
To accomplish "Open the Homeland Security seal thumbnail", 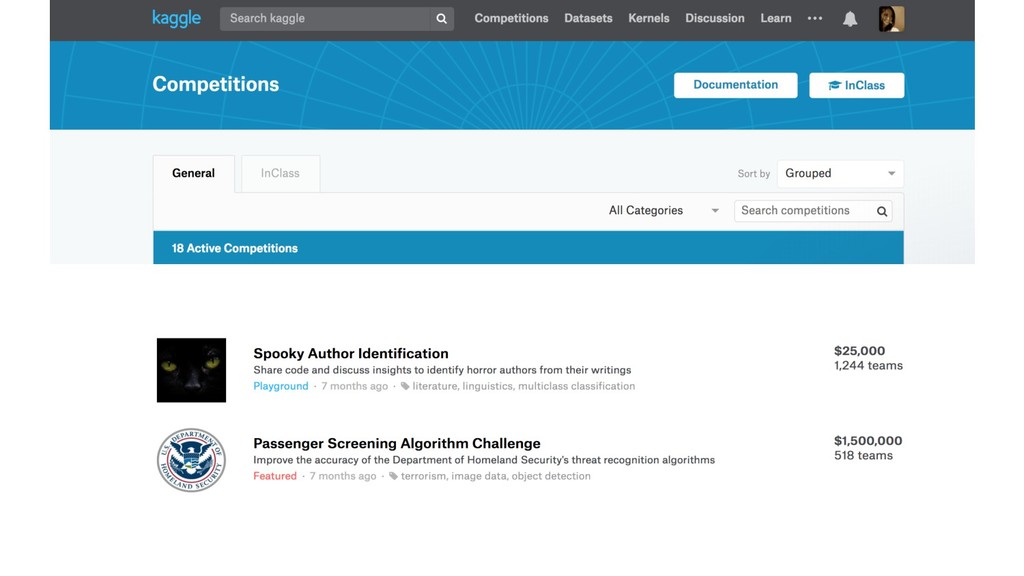I will click(191, 460).
